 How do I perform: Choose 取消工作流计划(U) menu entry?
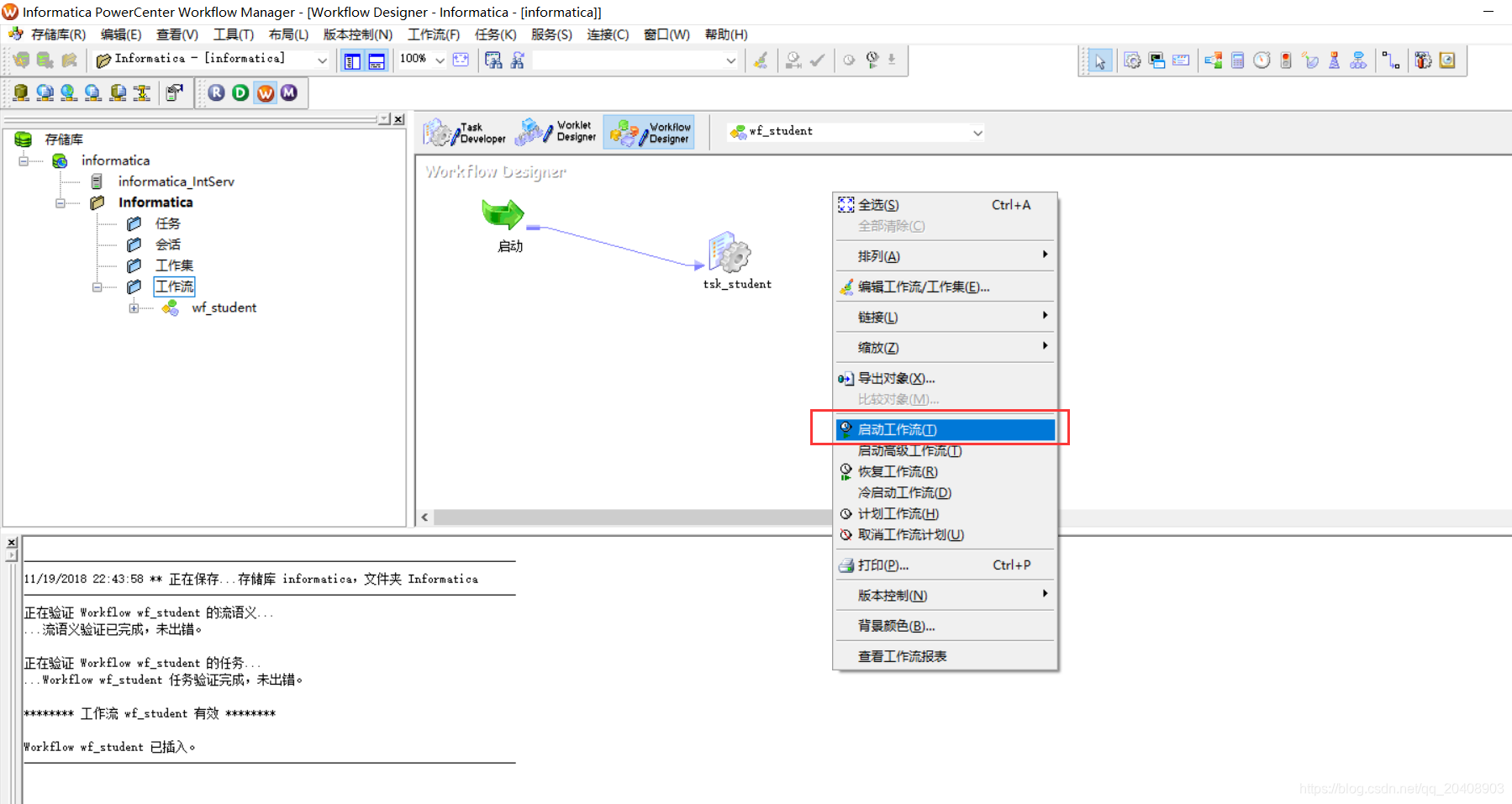click(946, 534)
